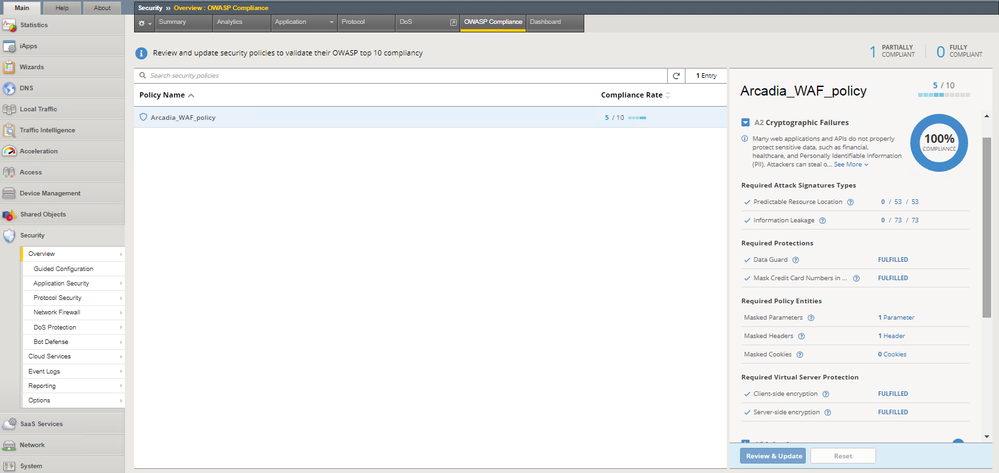Open the Access section icon
The height and width of the screenshot is (473, 999).
9,172
